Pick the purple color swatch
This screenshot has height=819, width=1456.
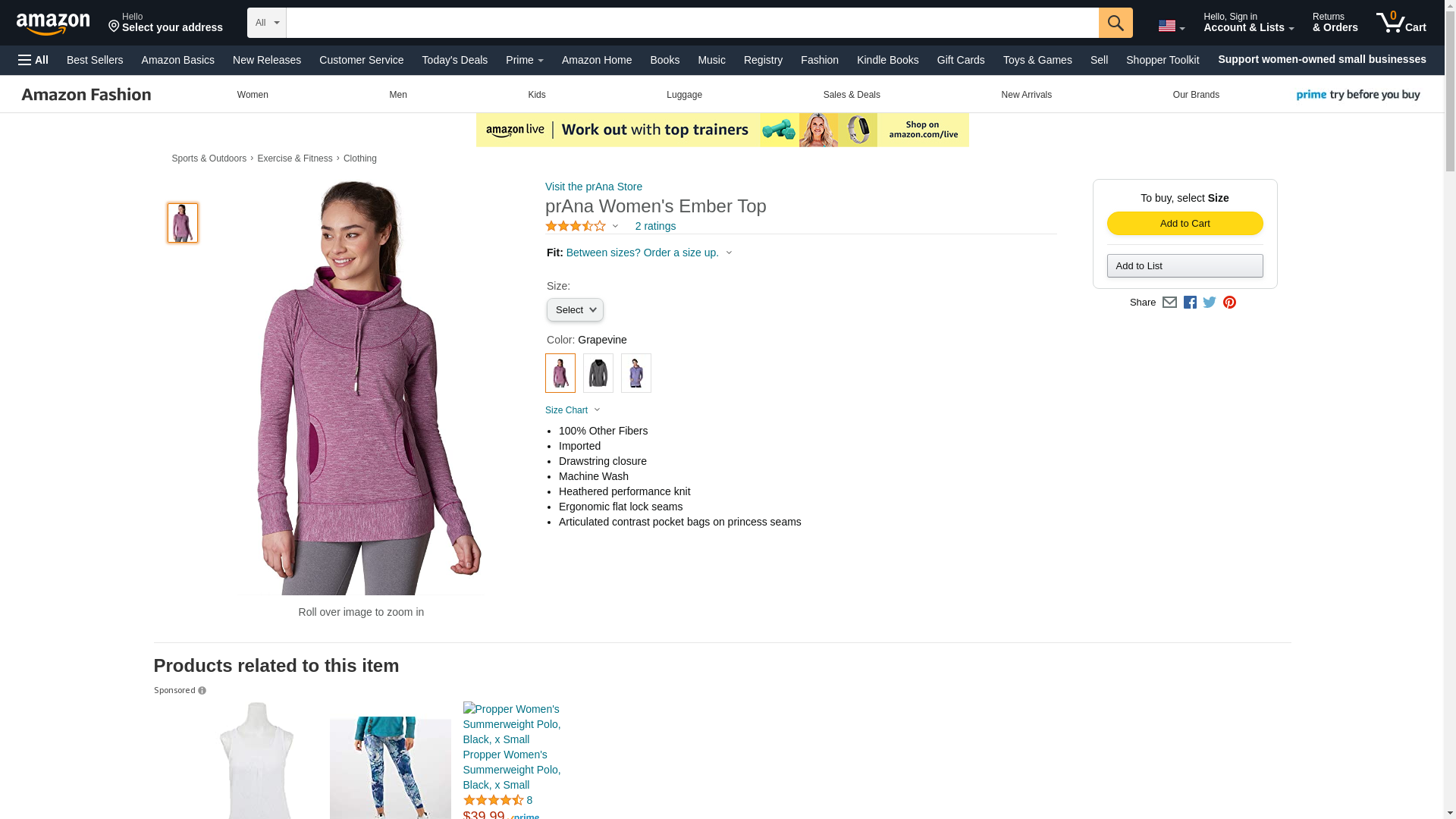635,373
